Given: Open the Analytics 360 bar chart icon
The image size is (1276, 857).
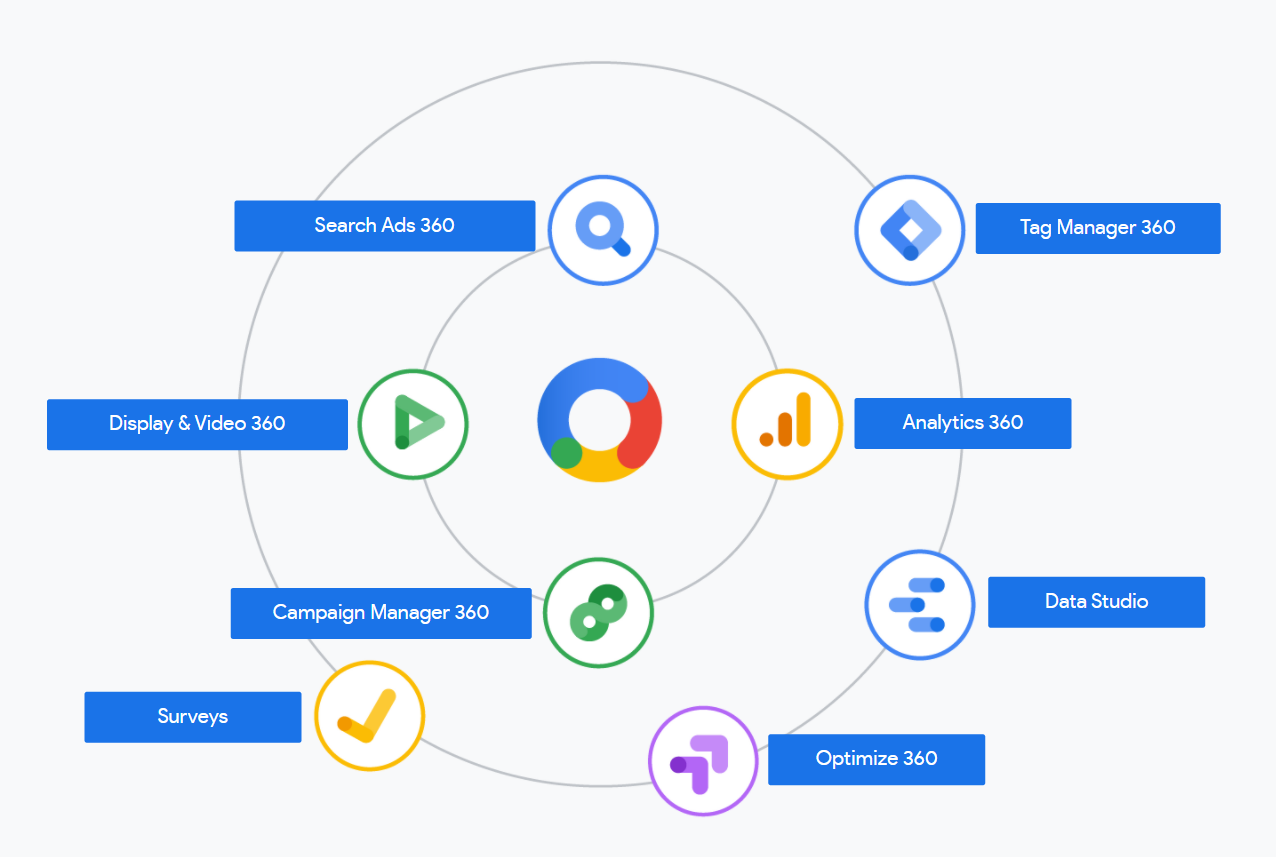Looking at the screenshot, I should coord(787,424).
